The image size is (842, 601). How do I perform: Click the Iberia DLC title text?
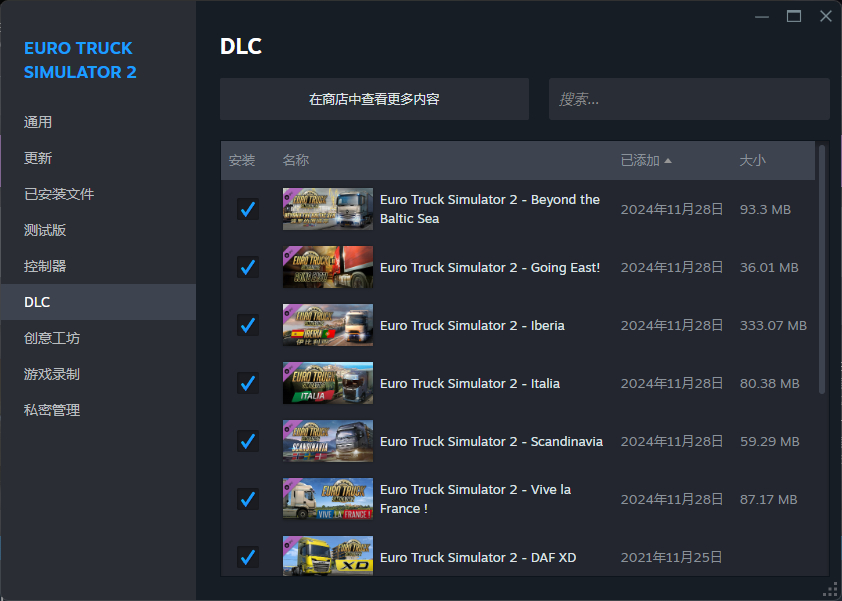point(472,325)
